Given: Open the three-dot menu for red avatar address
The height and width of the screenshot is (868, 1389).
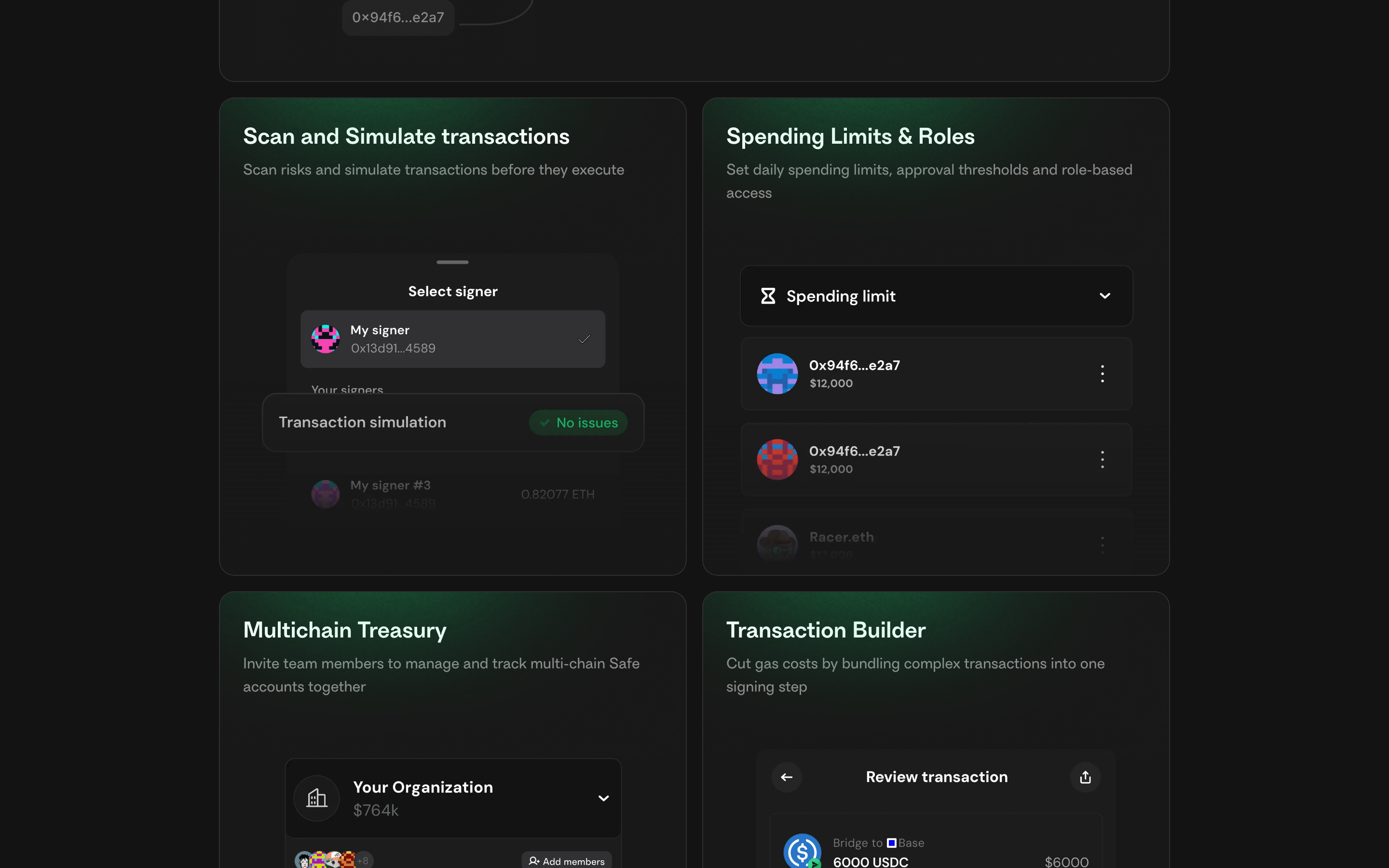Looking at the screenshot, I should coord(1102,459).
